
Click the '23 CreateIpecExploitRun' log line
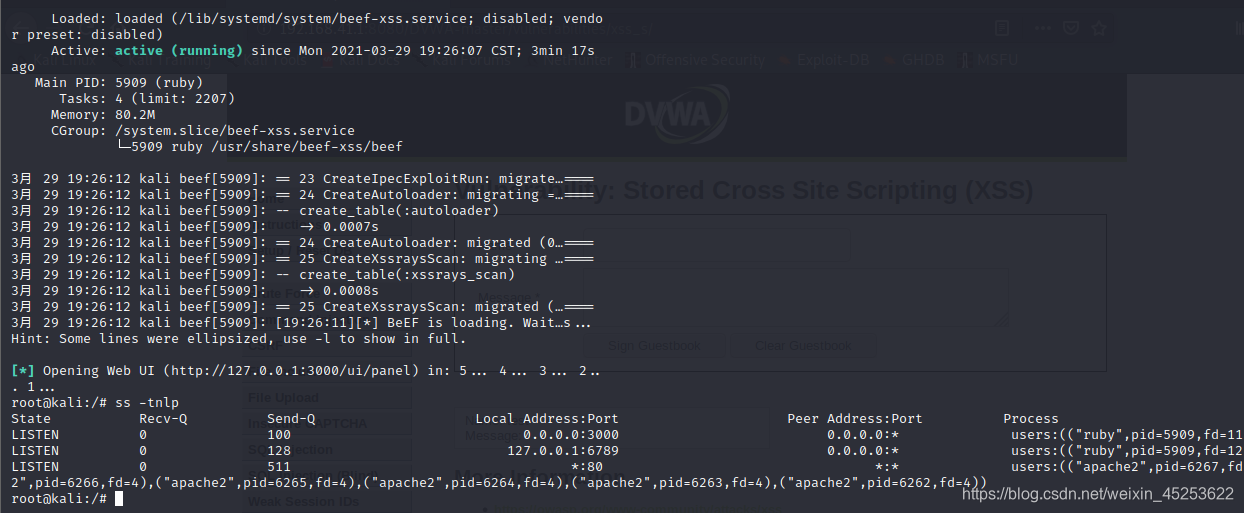(302, 178)
